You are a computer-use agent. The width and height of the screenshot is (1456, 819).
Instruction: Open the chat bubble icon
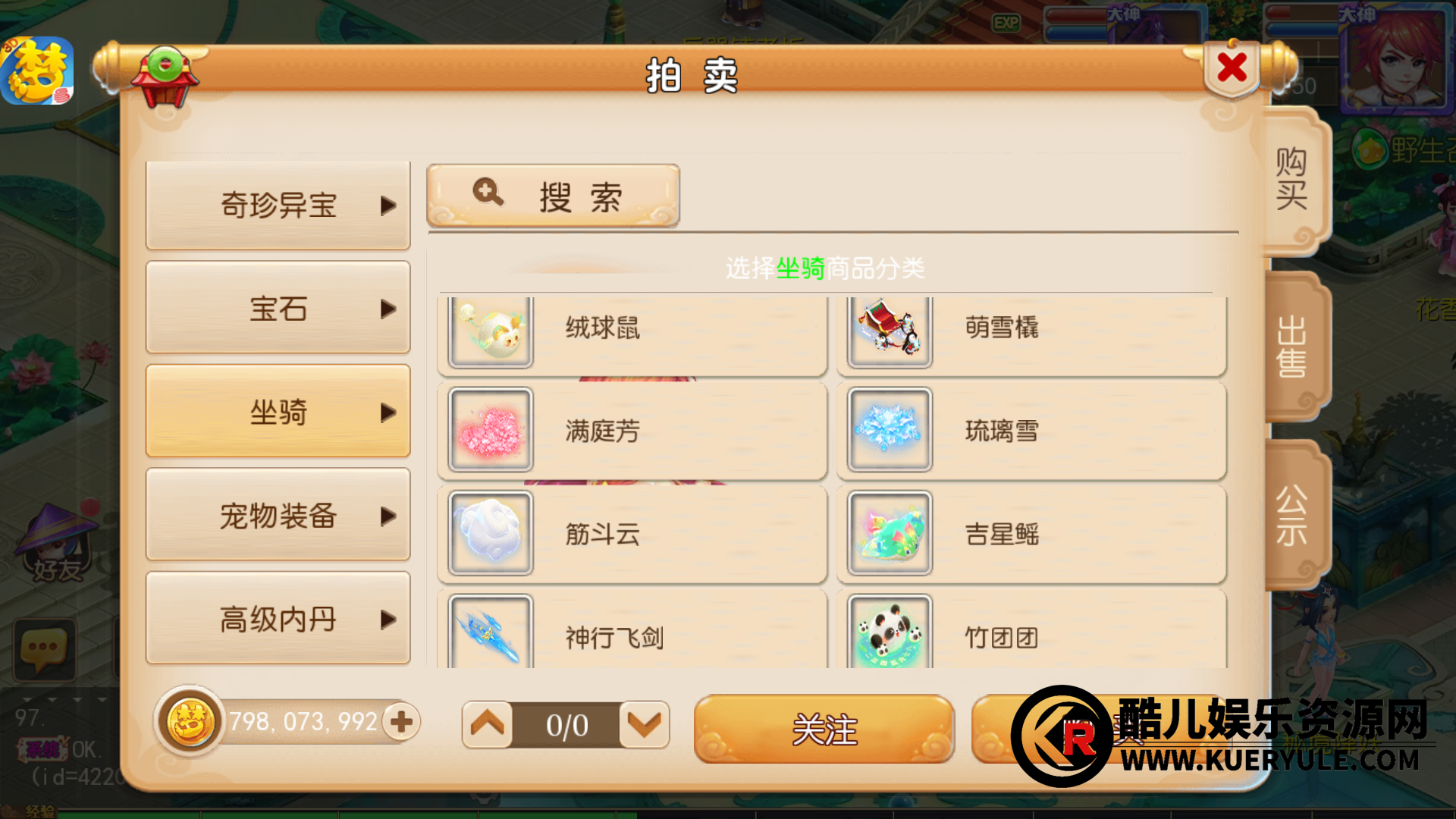point(44,650)
